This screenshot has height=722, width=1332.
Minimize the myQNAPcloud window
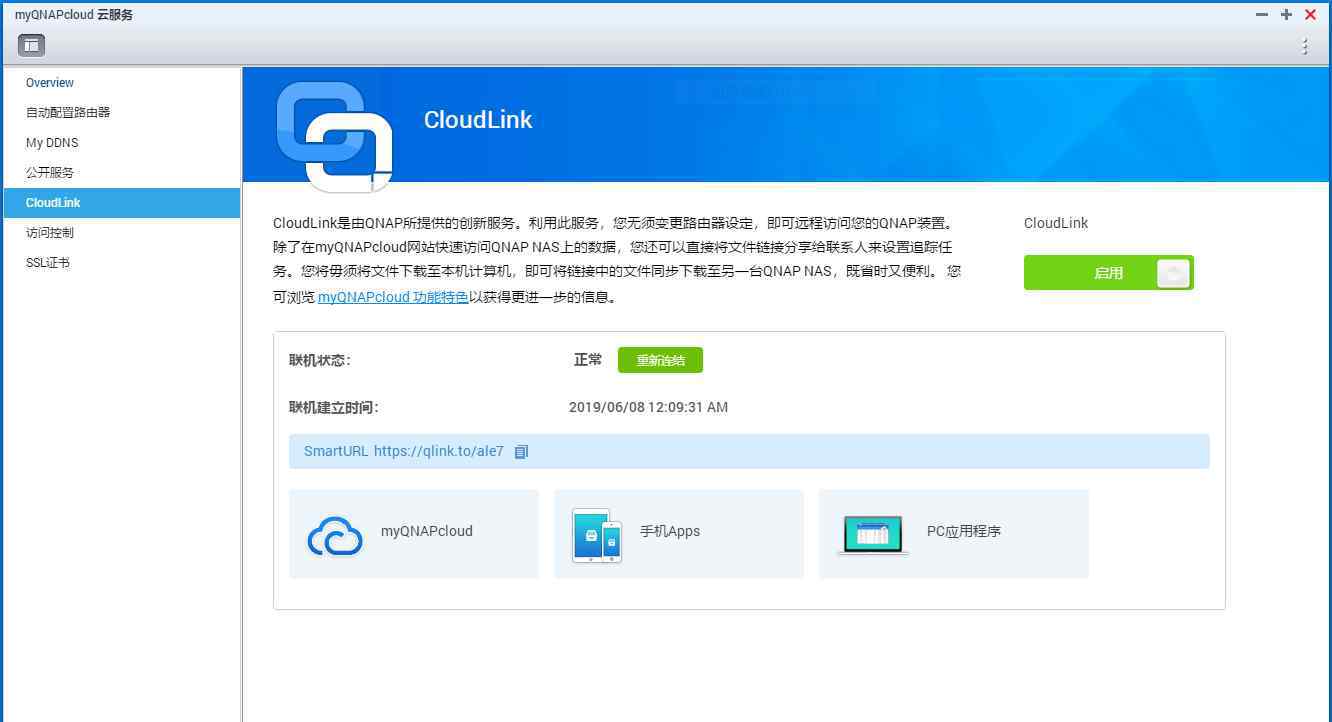coord(1262,15)
